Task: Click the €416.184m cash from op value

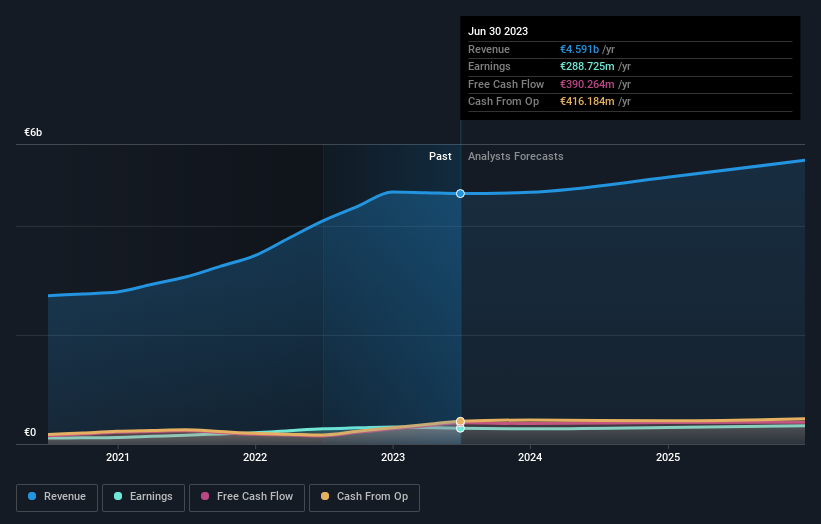Action: [587, 102]
